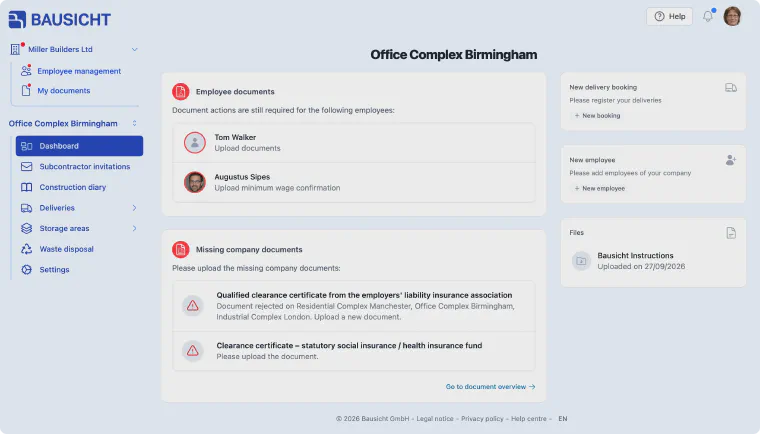Expand the Deliveries submenu chevron
Screen dimensions: 760x434
click(134, 208)
